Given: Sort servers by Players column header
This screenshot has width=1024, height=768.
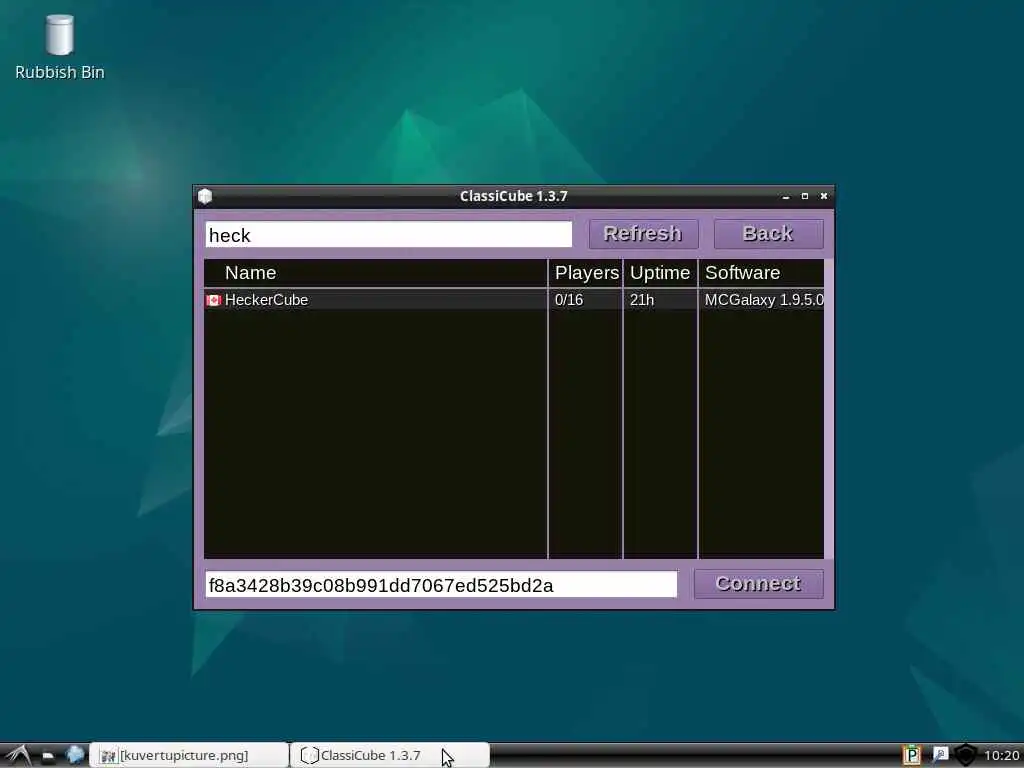Looking at the screenshot, I should pos(586,273).
